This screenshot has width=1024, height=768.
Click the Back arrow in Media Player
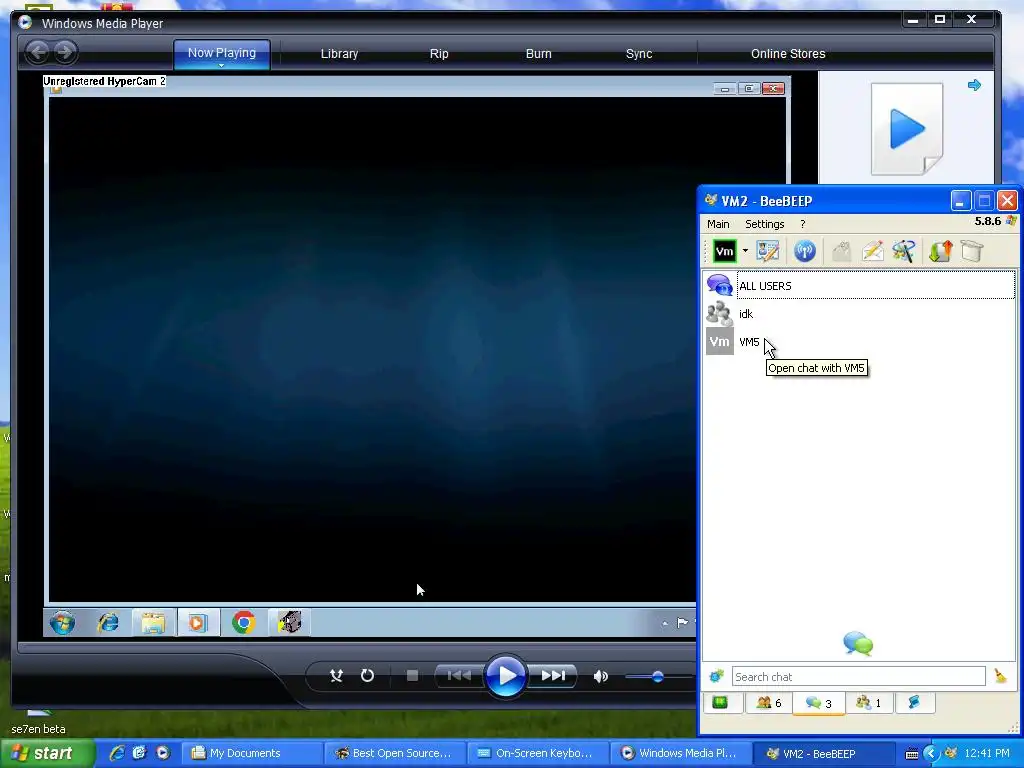coord(38,52)
